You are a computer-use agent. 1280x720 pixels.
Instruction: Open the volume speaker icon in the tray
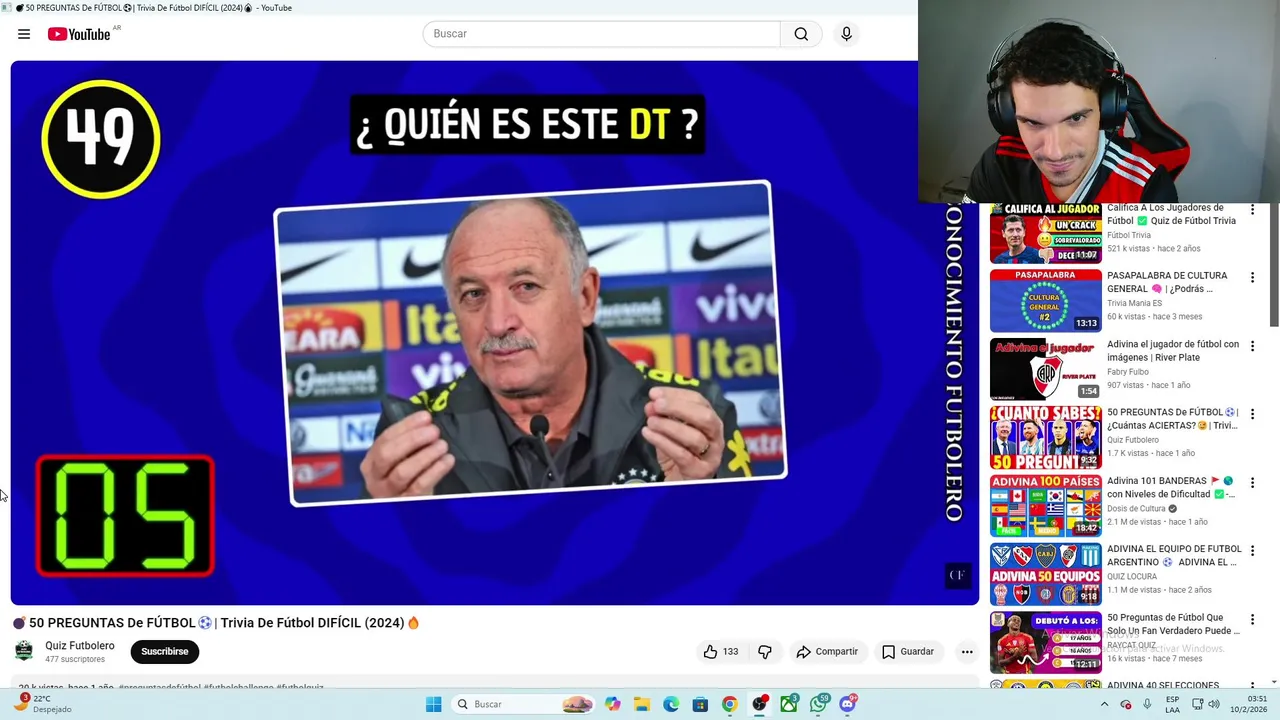pos(1214,704)
